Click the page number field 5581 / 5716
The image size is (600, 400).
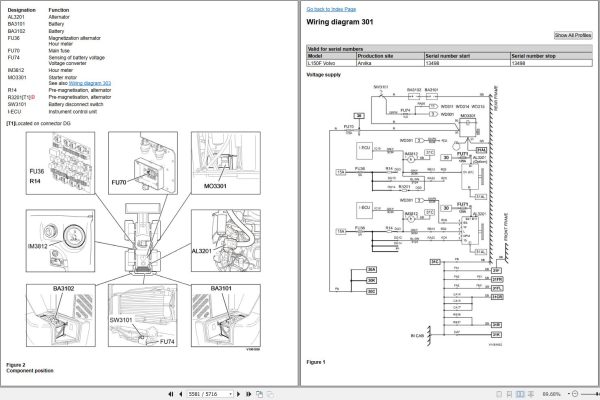pyautogui.click(x=210, y=394)
